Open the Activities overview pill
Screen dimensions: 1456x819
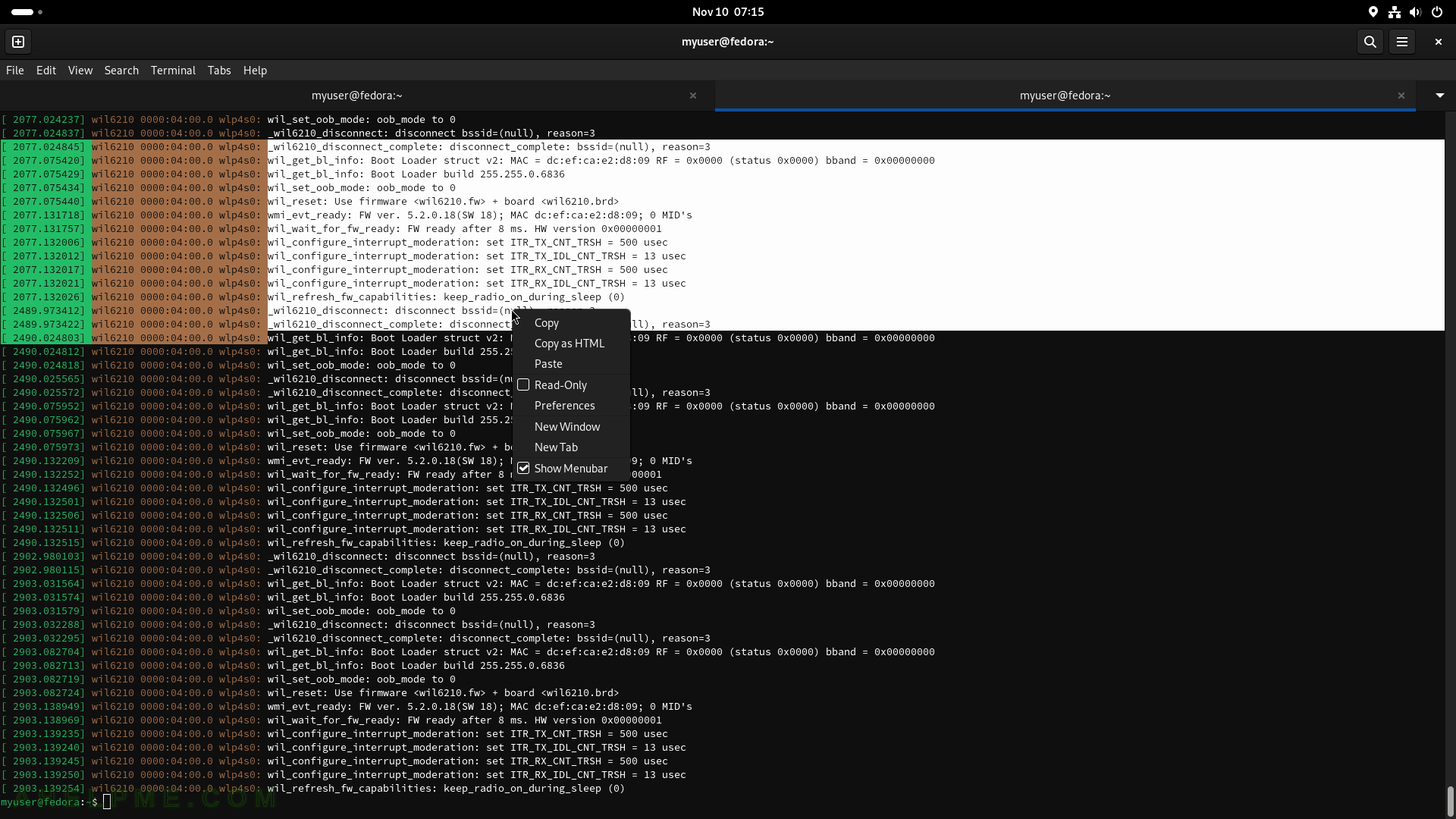(x=27, y=12)
